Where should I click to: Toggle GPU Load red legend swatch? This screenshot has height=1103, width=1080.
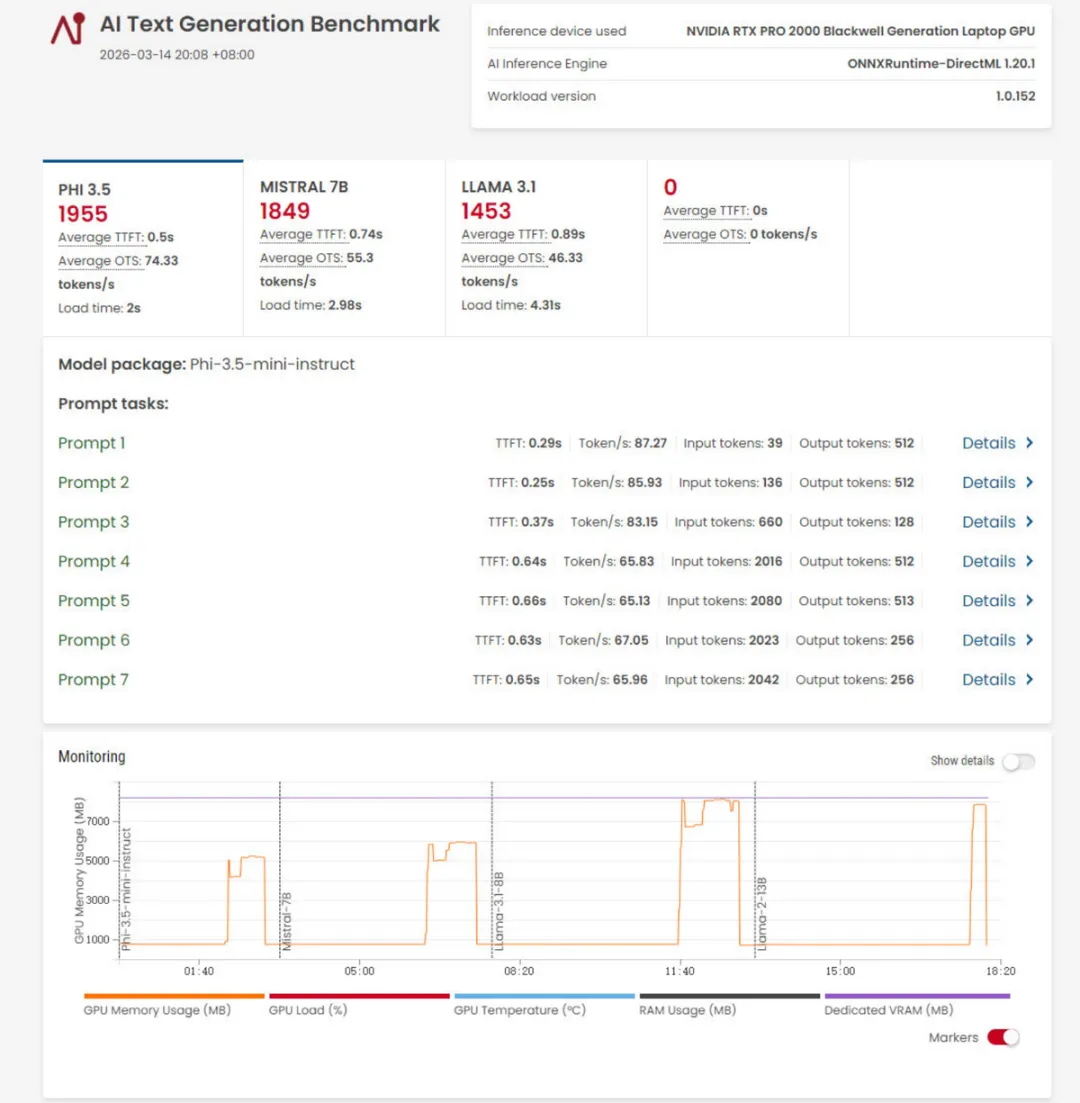pyautogui.click(x=359, y=996)
